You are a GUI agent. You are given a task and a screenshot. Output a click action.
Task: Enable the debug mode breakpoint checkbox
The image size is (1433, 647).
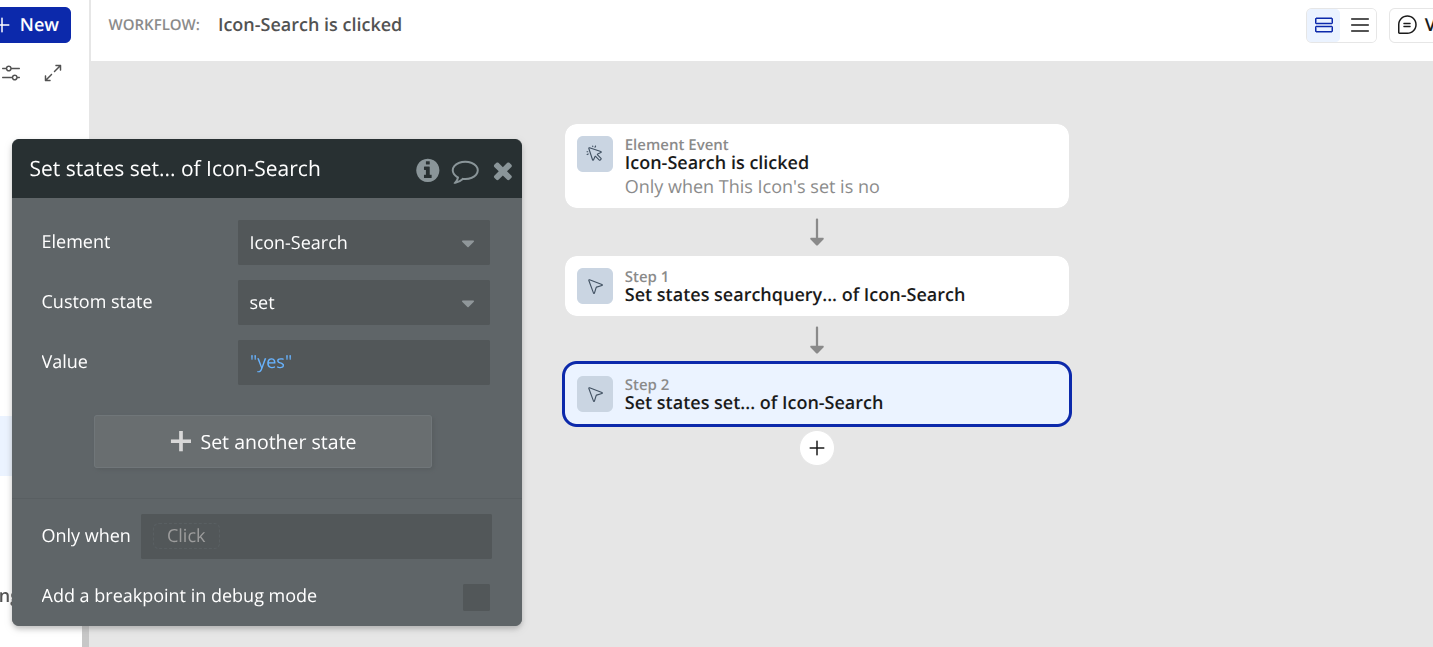[x=476, y=597]
